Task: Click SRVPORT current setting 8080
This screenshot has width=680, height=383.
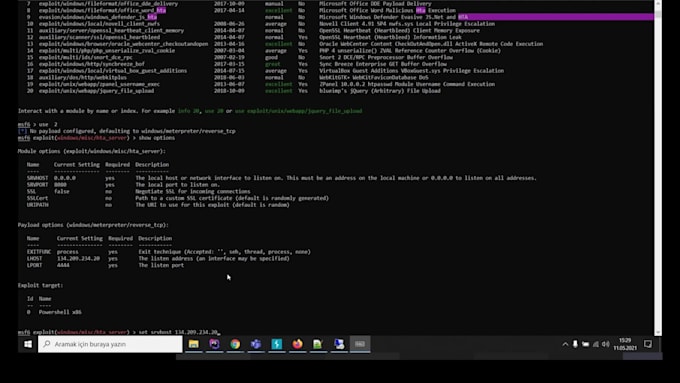Action: point(60,185)
